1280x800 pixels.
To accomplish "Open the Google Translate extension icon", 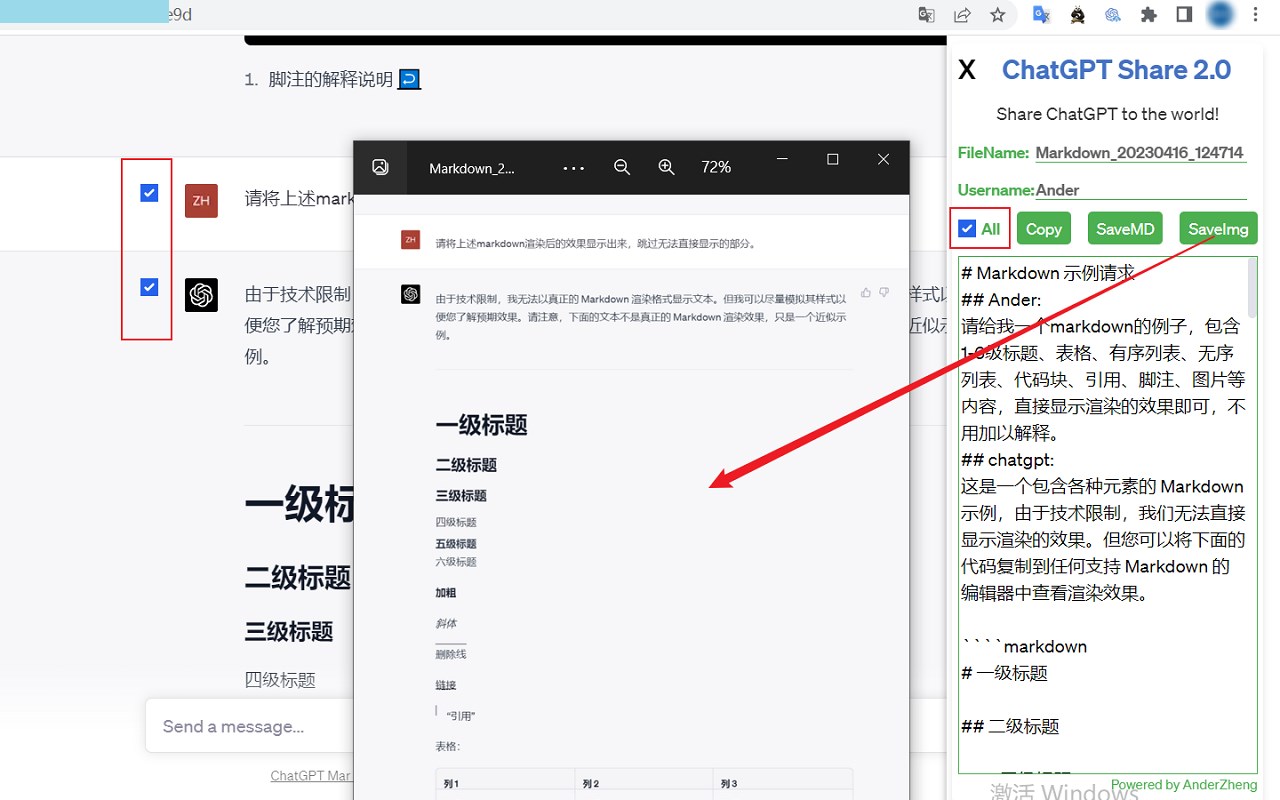I will tap(1041, 15).
